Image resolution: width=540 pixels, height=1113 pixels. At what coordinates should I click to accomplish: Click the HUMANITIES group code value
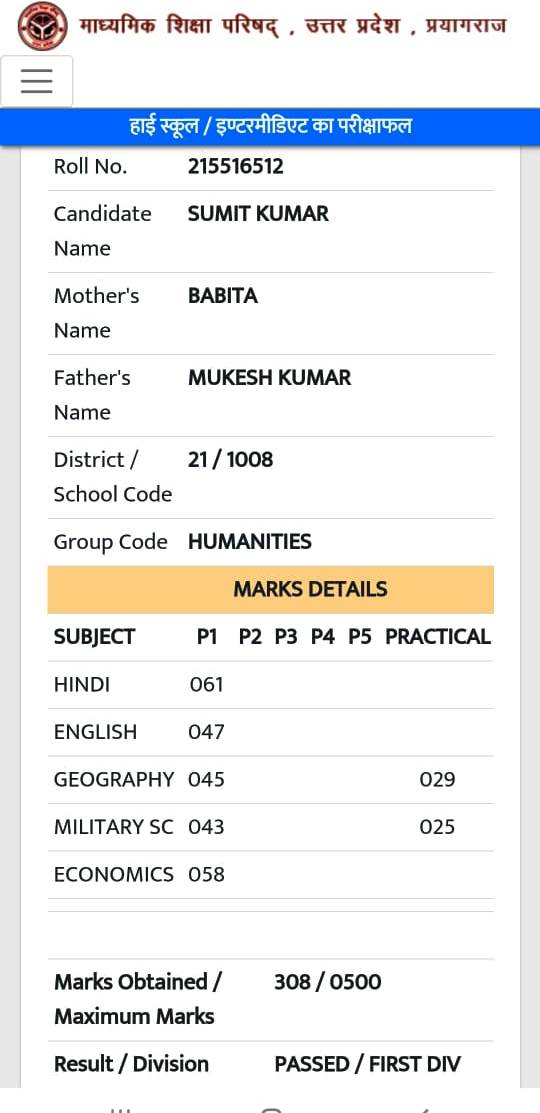pyautogui.click(x=250, y=542)
